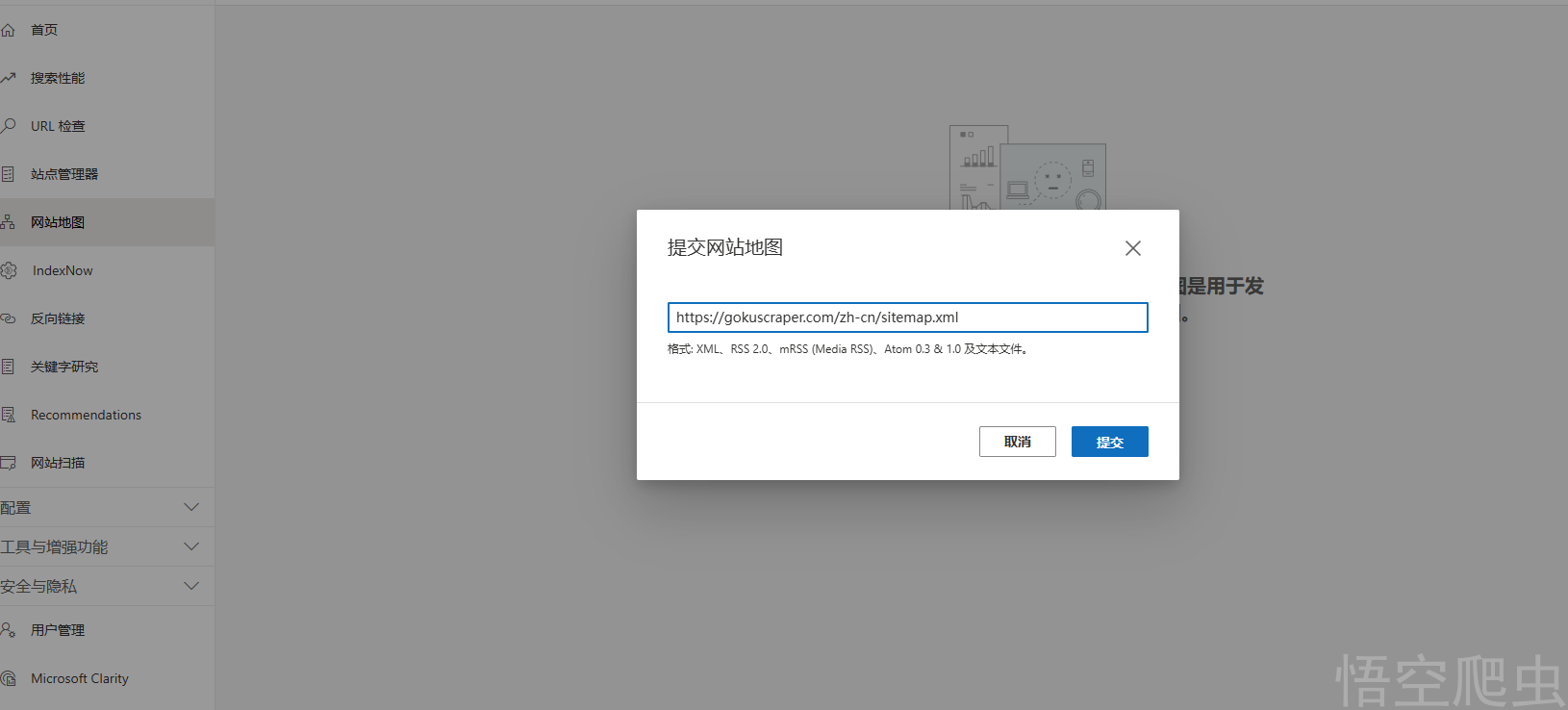Click the trend-line icon for 搜索性能

[x=8, y=78]
